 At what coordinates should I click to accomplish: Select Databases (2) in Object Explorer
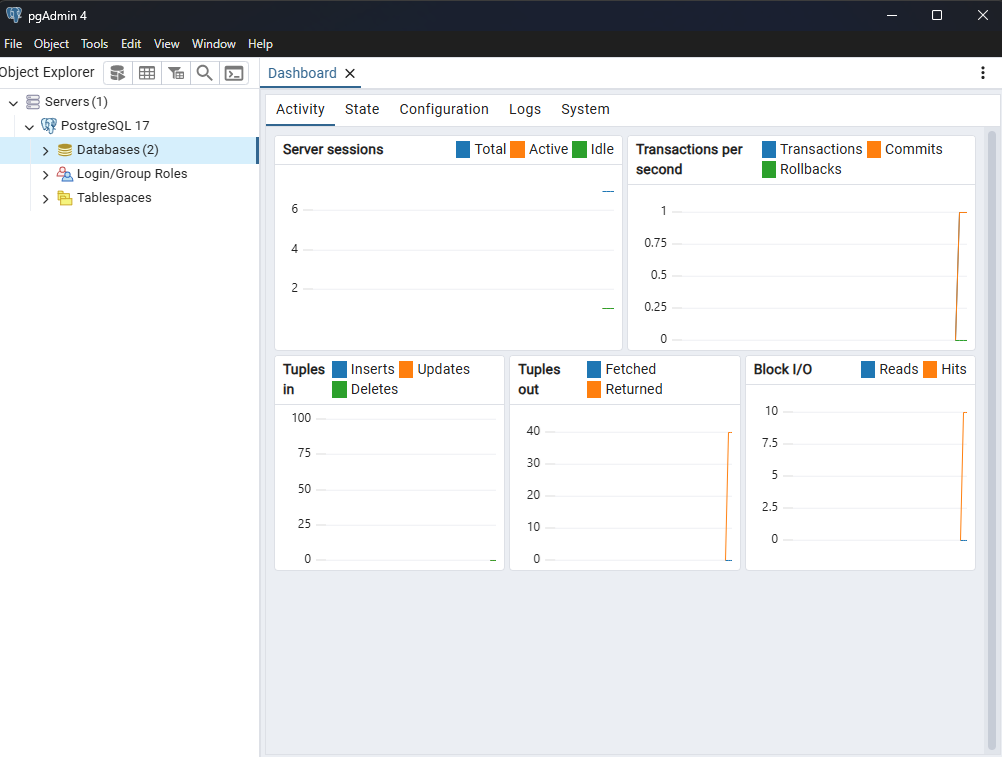[118, 150]
